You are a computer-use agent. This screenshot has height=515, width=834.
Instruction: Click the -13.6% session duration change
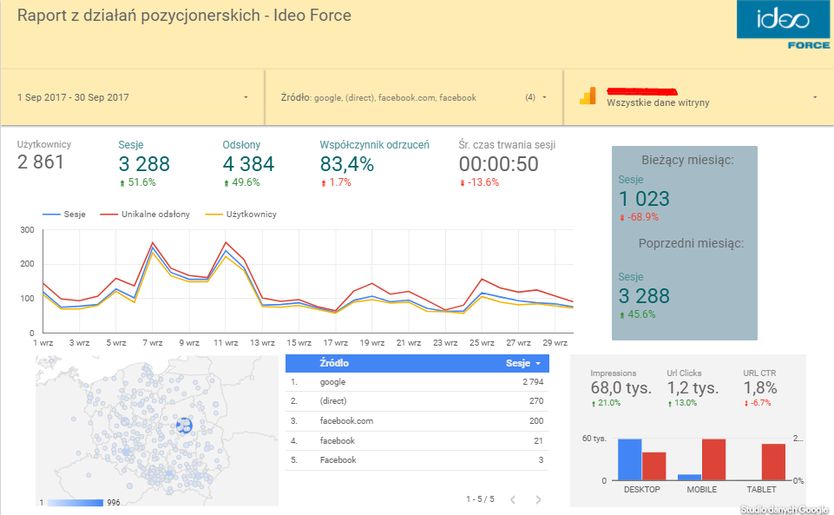click(480, 182)
